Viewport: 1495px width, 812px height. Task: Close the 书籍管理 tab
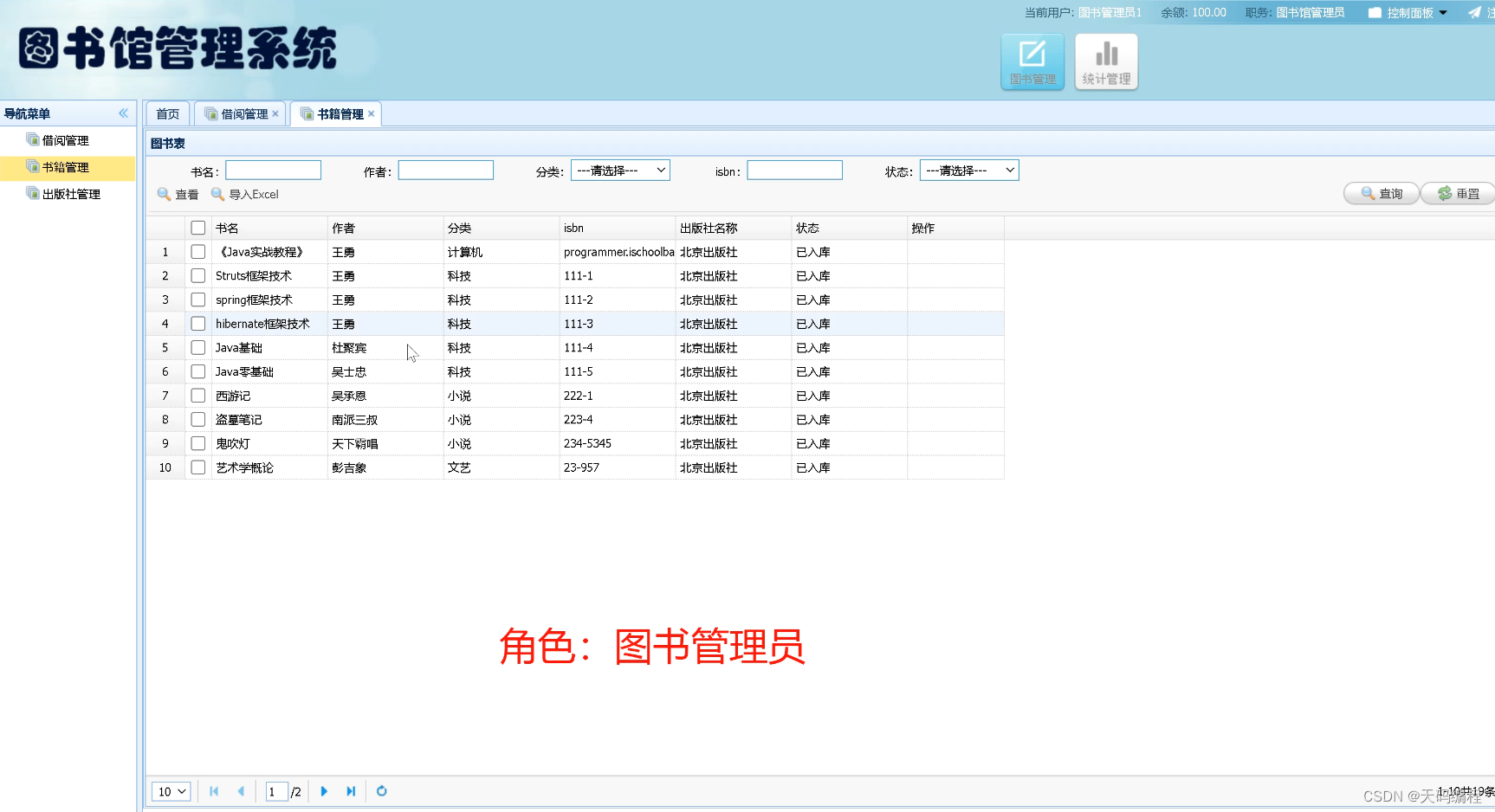point(372,113)
